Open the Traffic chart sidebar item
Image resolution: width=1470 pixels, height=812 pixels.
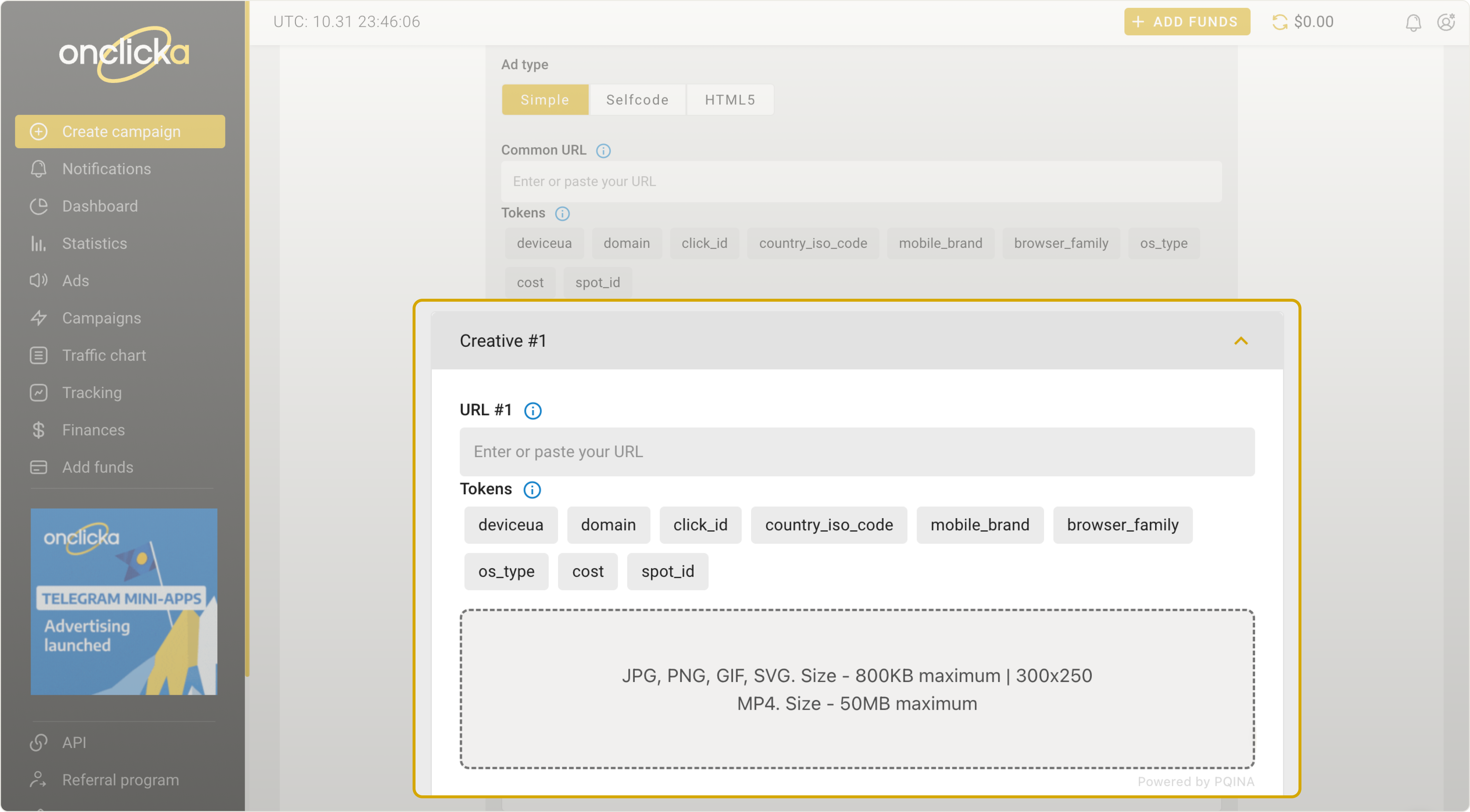[x=104, y=355]
